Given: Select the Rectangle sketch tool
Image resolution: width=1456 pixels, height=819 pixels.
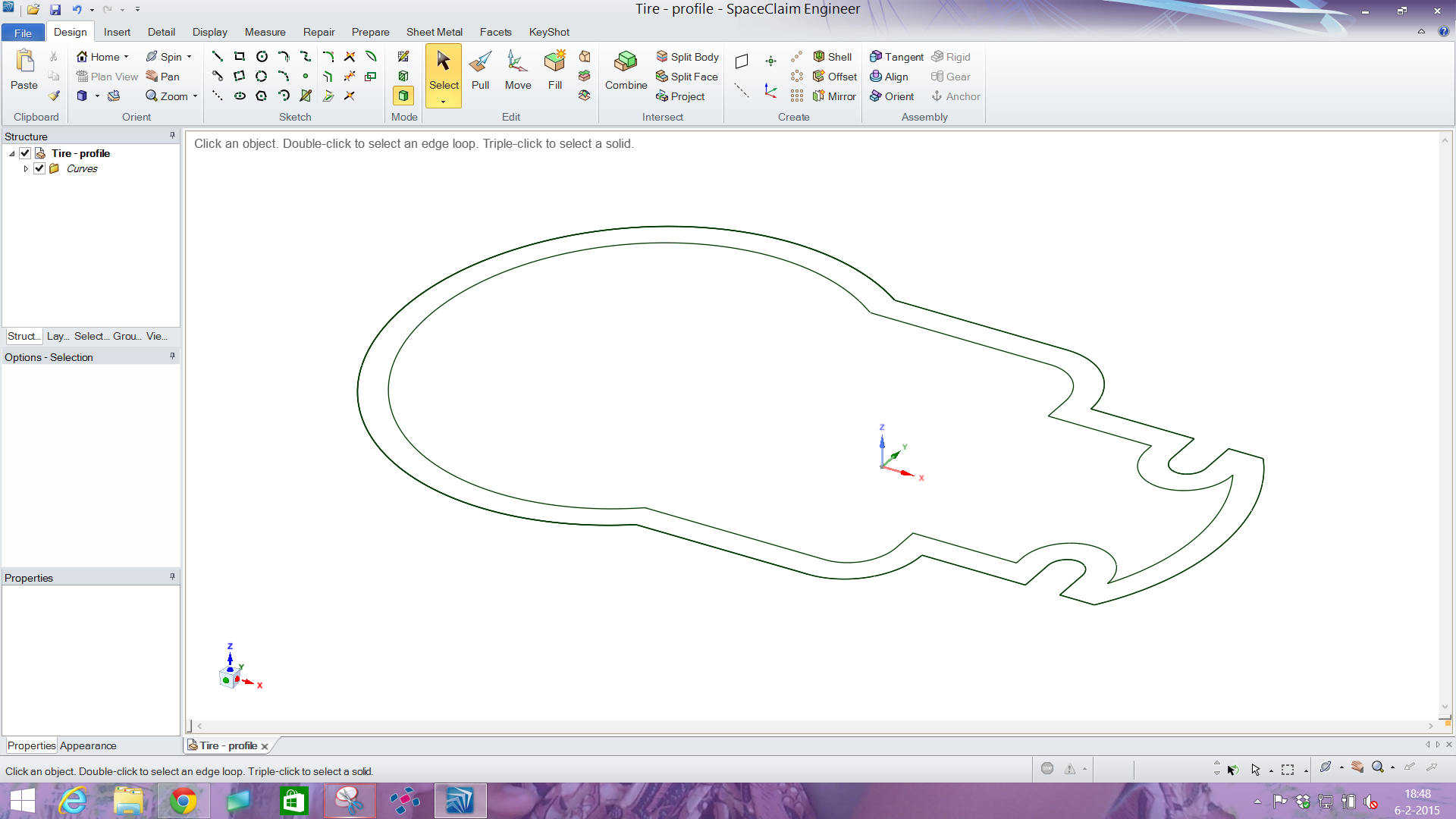Looking at the screenshot, I should click(240, 57).
